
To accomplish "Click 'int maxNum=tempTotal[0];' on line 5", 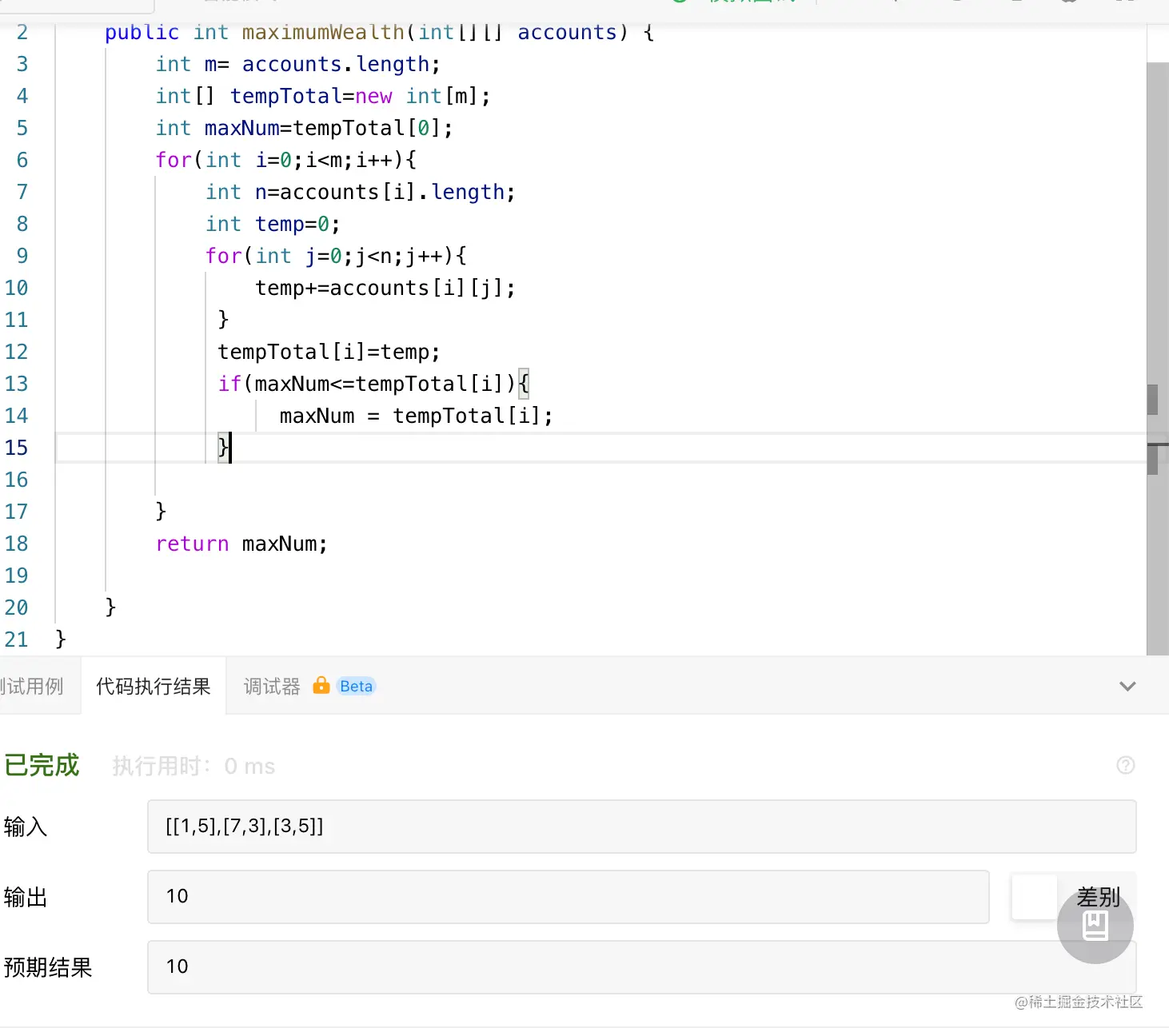I will tap(305, 128).
